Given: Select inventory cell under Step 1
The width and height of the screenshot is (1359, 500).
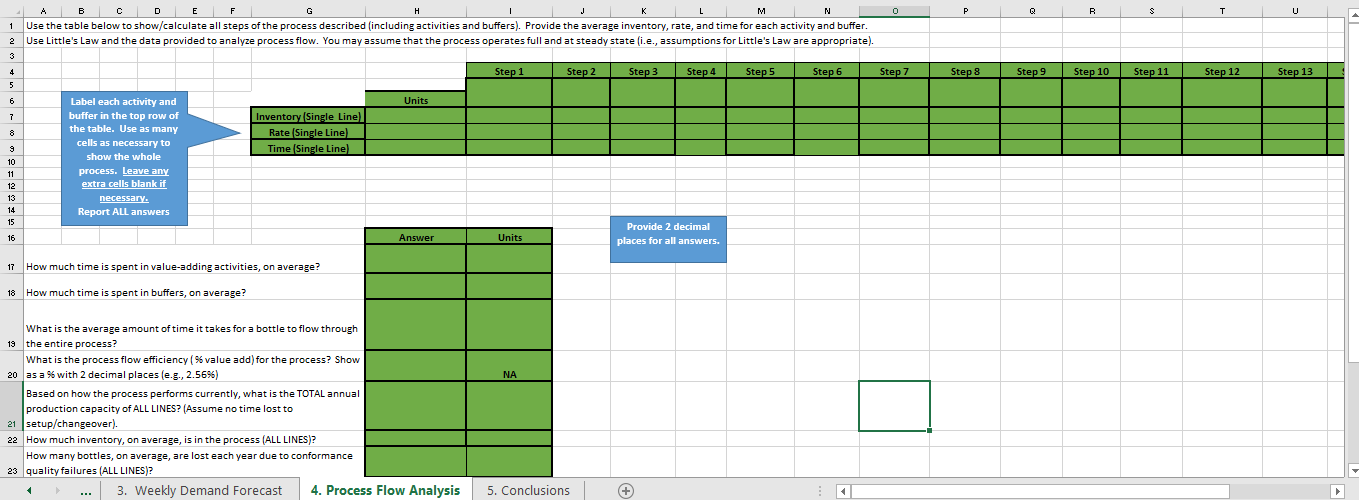Looking at the screenshot, I should (509, 117).
